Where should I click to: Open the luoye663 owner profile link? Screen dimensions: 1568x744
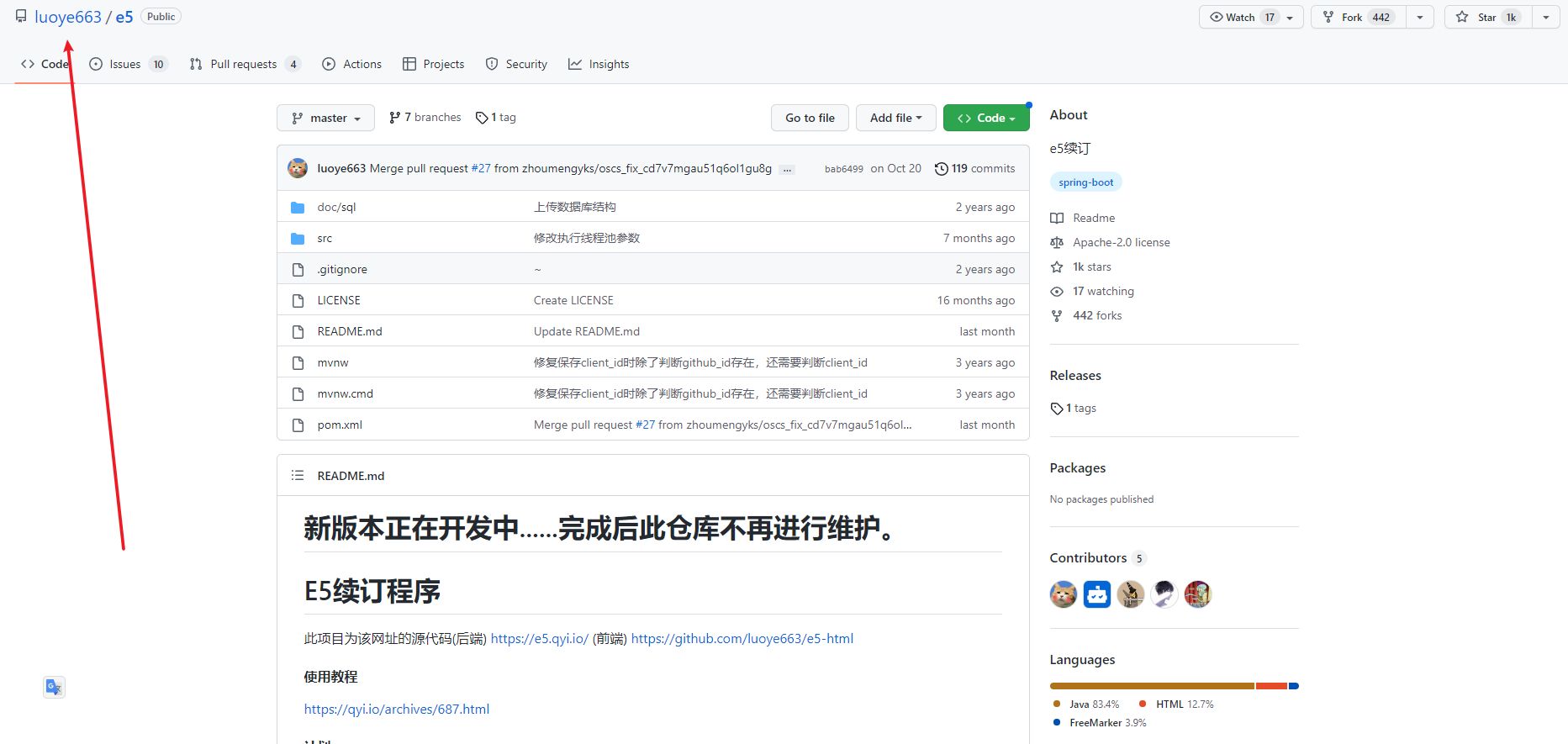[x=68, y=17]
